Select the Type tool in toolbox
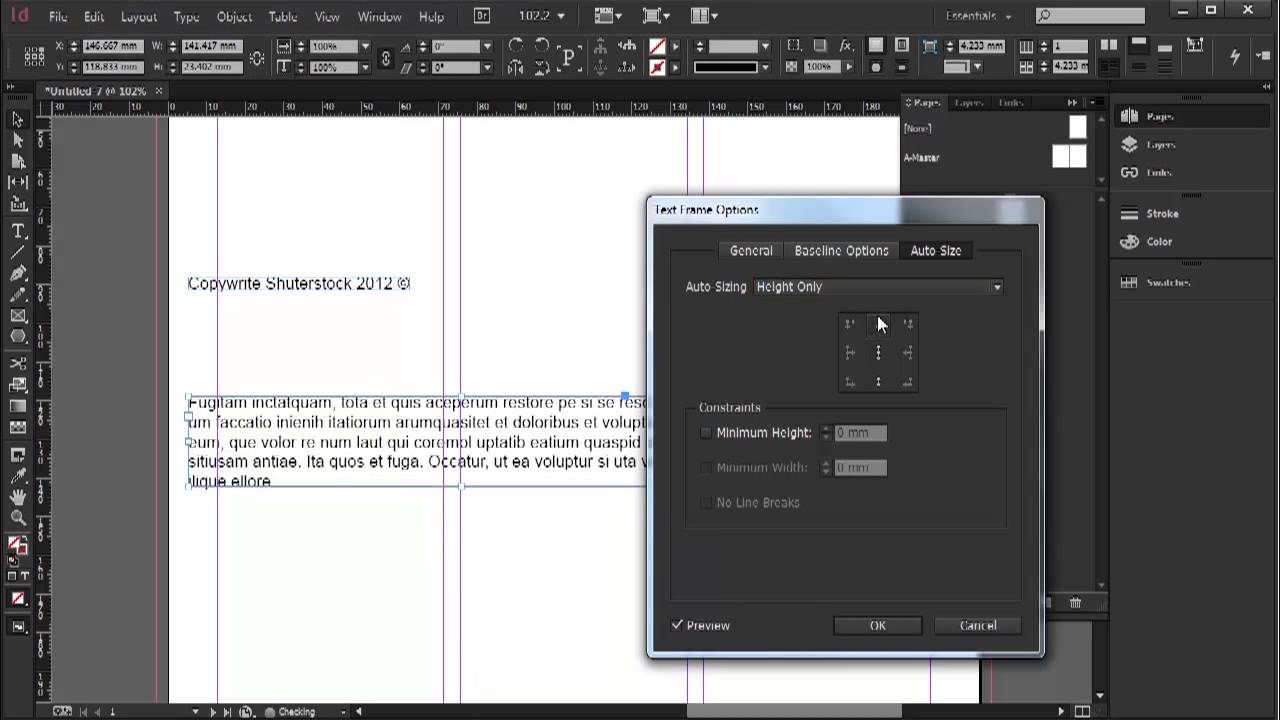Viewport: 1280px width, 720px height. [x=18, y=230]
